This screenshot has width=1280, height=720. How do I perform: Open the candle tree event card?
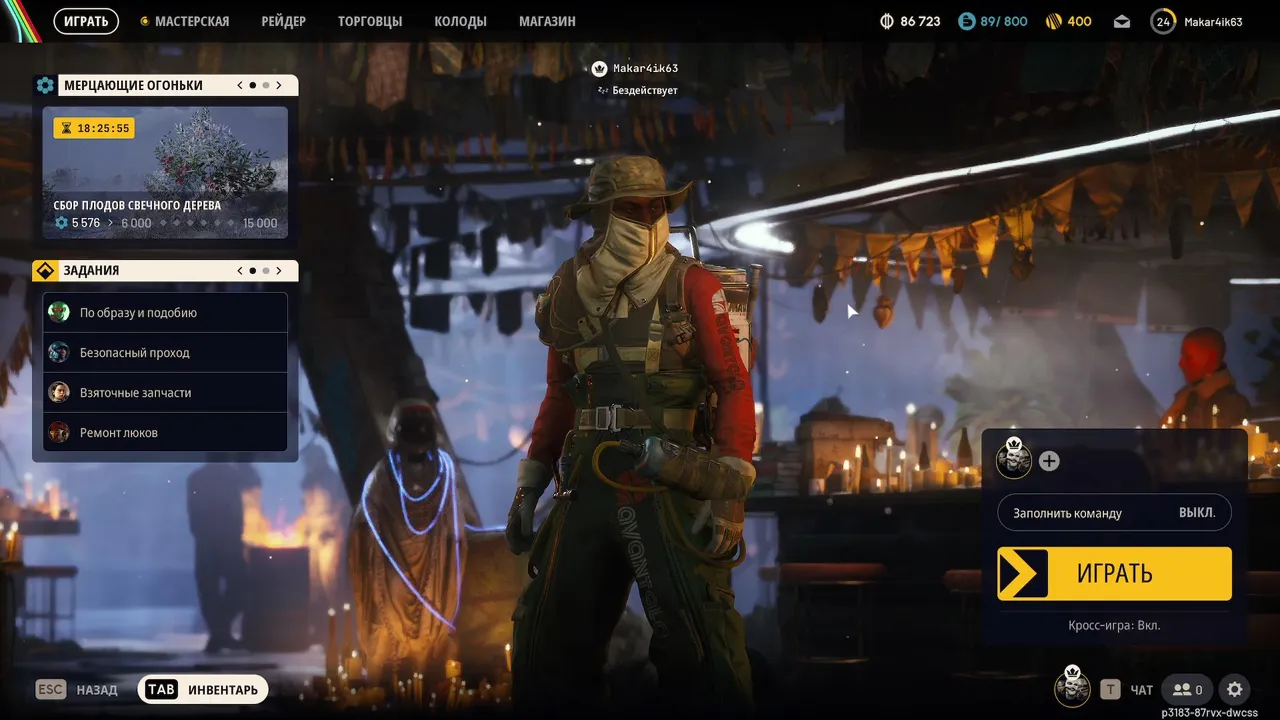coord(165,173)
